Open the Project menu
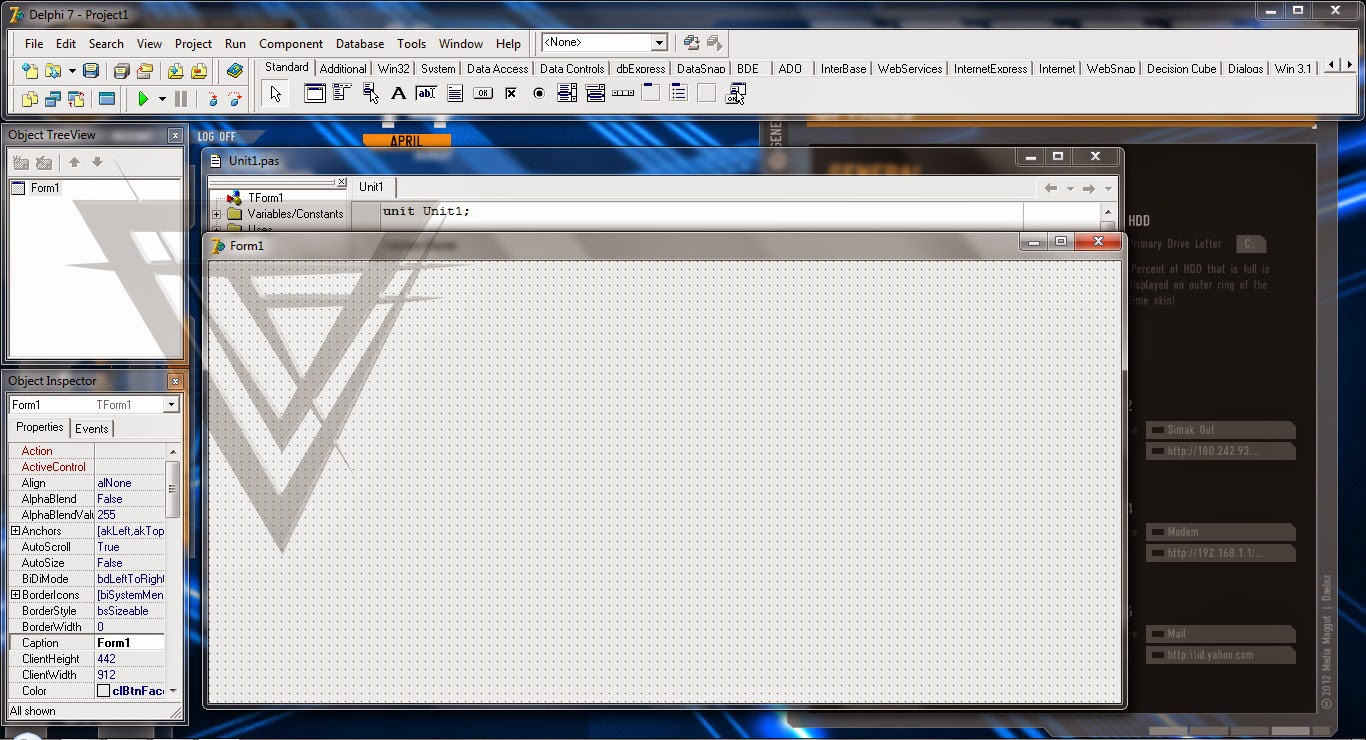 click(x=193, y=44)
